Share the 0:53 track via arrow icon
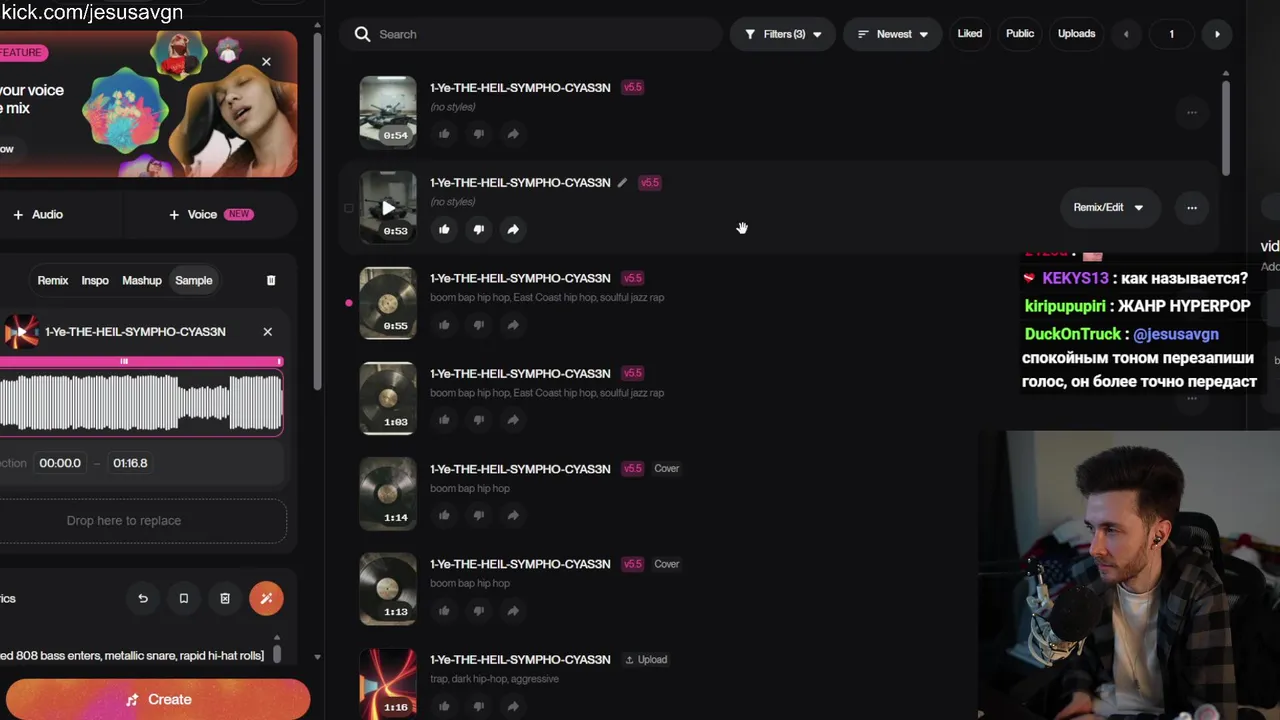Screen dimensions: 1280x720 tap(512, 229)
